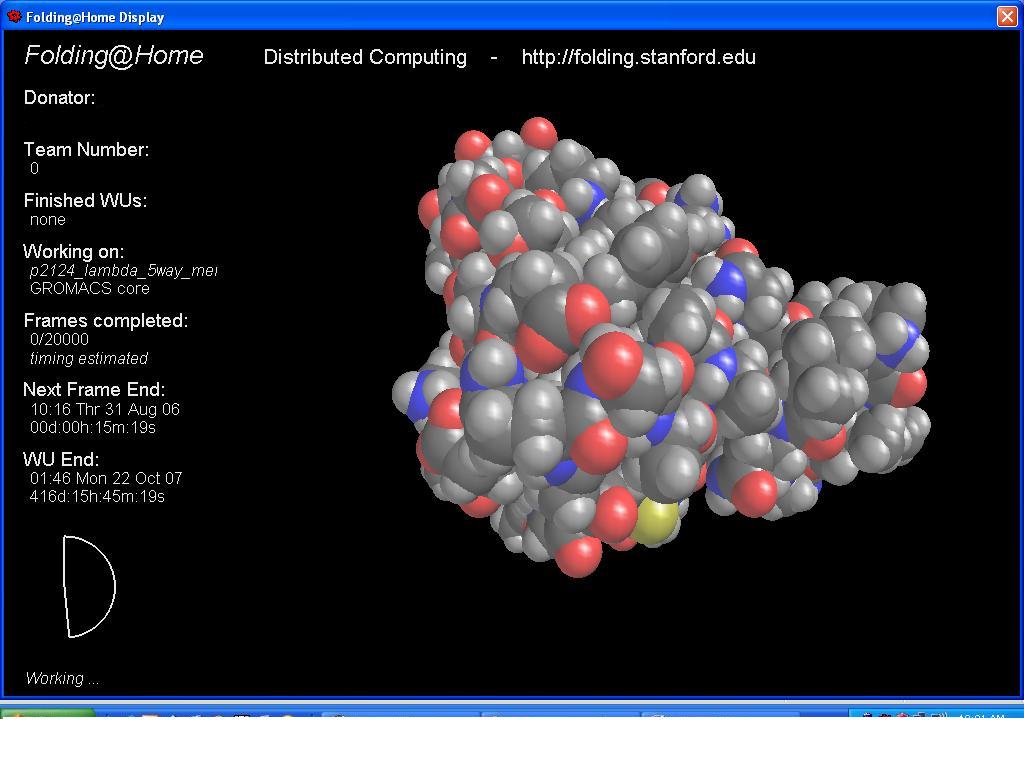
Task: Click the finished WUs value none
Action: [x=48, y=220]
